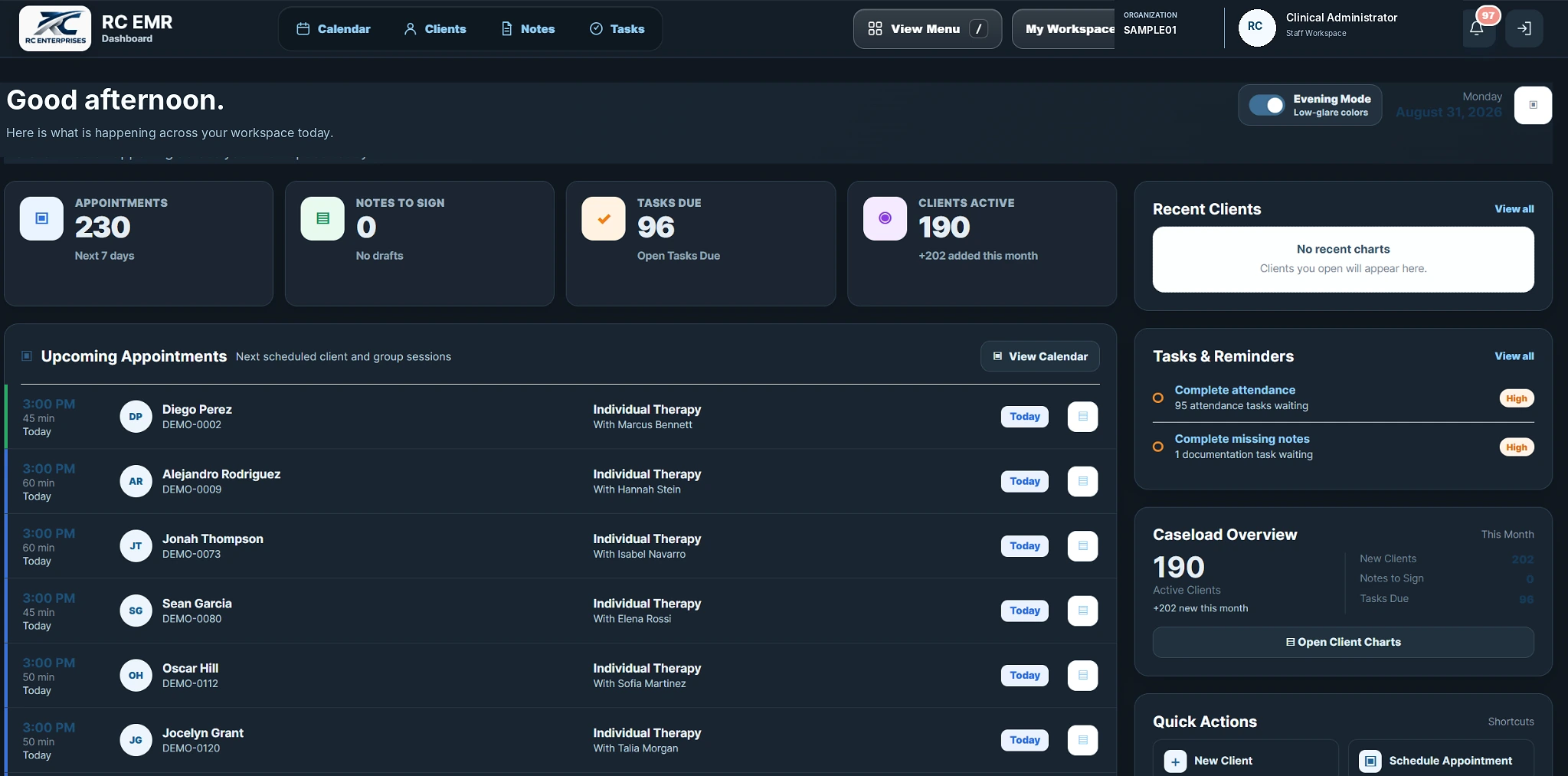1568x776 pixels.
Task: Open the Tasks nav tab
Action: click(617, 29)
